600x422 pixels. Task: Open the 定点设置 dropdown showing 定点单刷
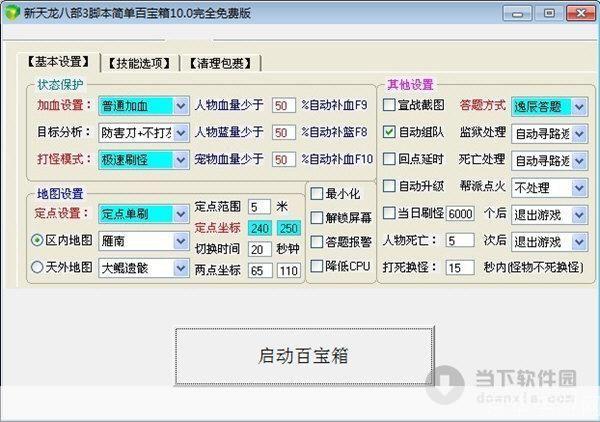click(143, 214)
